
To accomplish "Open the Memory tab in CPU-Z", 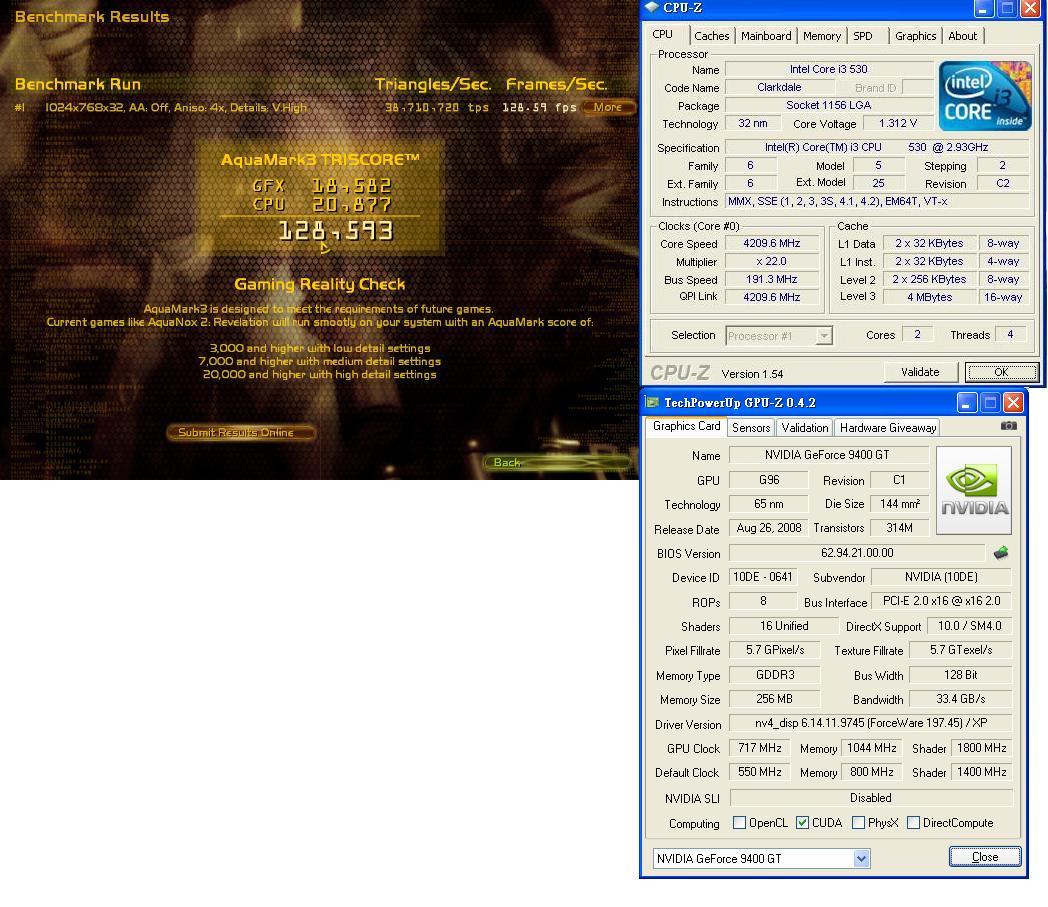I will click(x=821, y=36).
